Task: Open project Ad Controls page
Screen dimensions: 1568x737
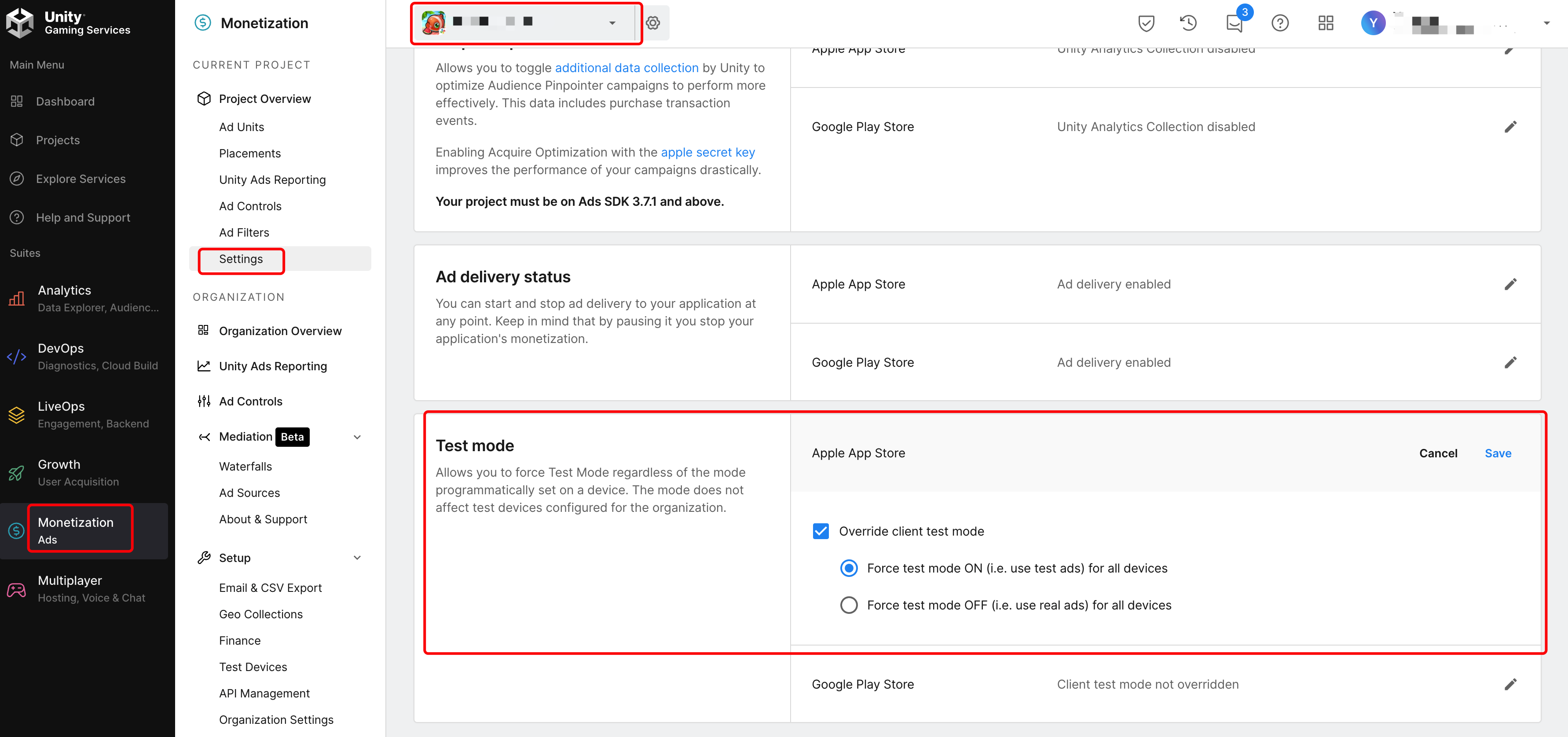Action: click(250, 206)
